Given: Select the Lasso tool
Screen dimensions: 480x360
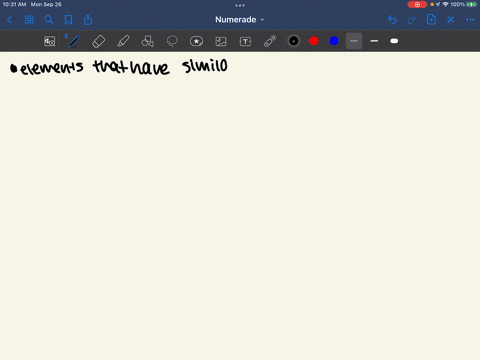Looking at the screenshot, I should [x=172, y=41].
